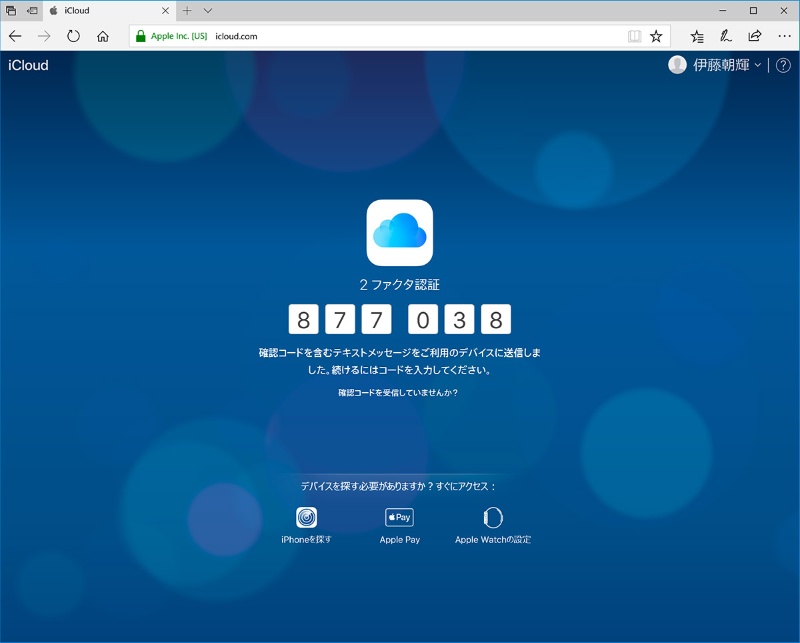The width and height of the screenshot is (800, 643).
Task: Open the browser home page
Action: [103, 36]
